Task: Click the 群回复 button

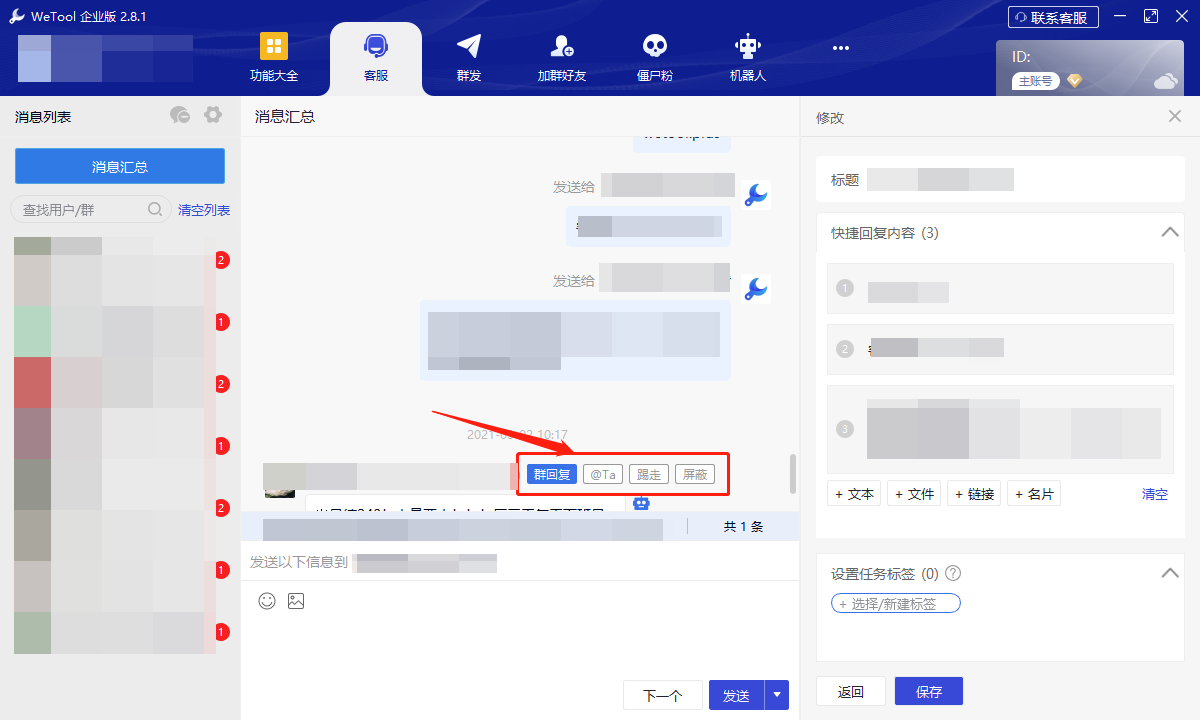Action: click(552, 474)
